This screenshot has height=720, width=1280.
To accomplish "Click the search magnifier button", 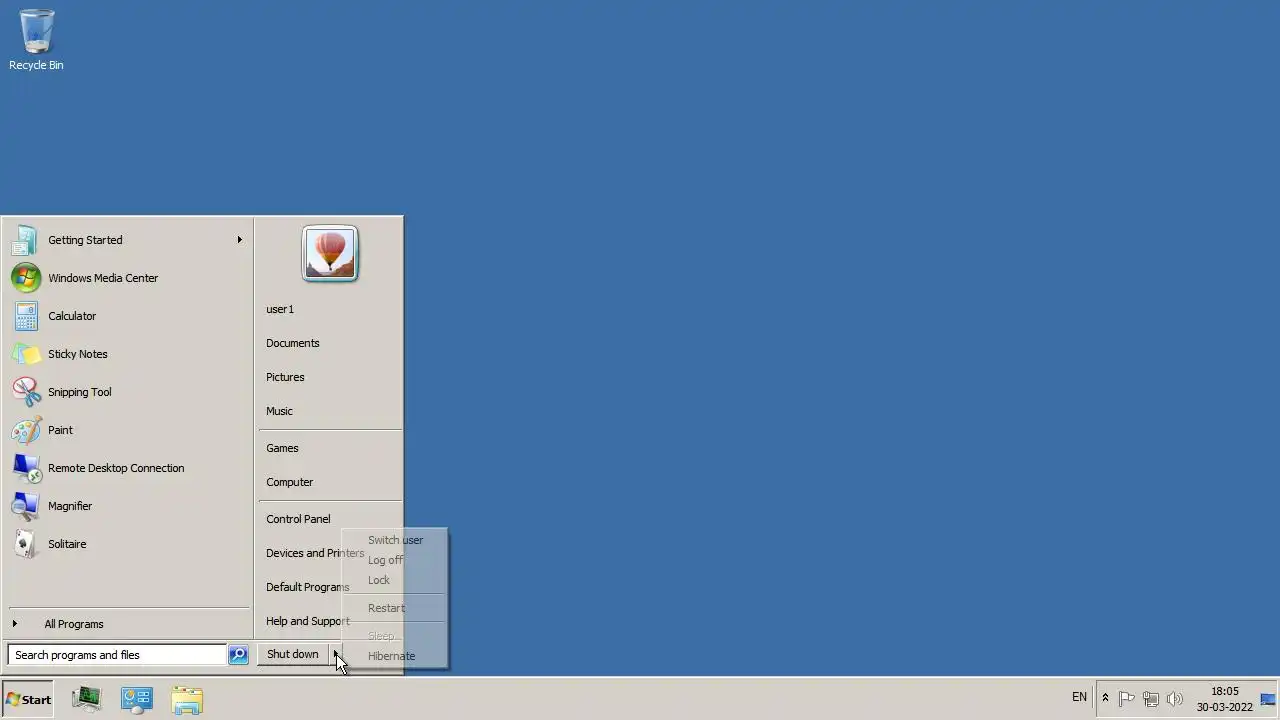I will (238, 655).
